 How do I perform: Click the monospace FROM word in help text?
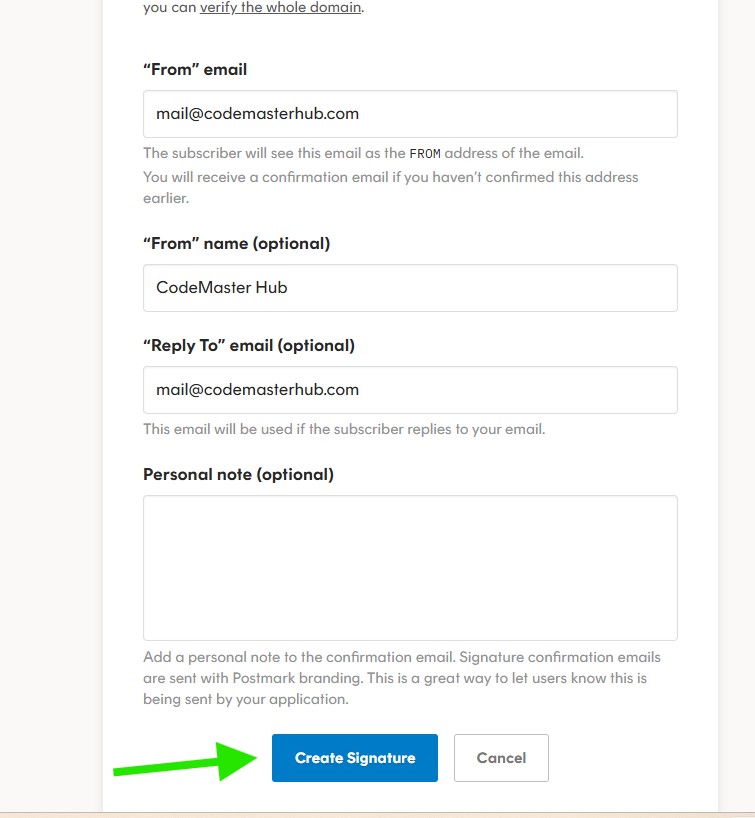tap(425, 154)
